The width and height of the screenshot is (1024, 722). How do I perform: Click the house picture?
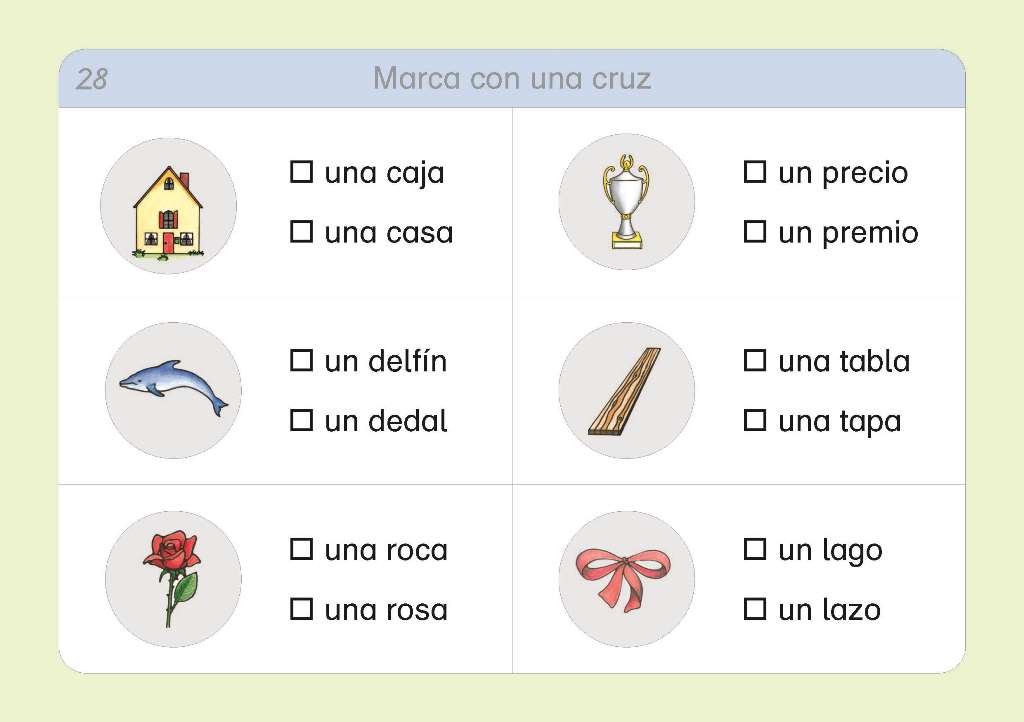click(168, 211)
